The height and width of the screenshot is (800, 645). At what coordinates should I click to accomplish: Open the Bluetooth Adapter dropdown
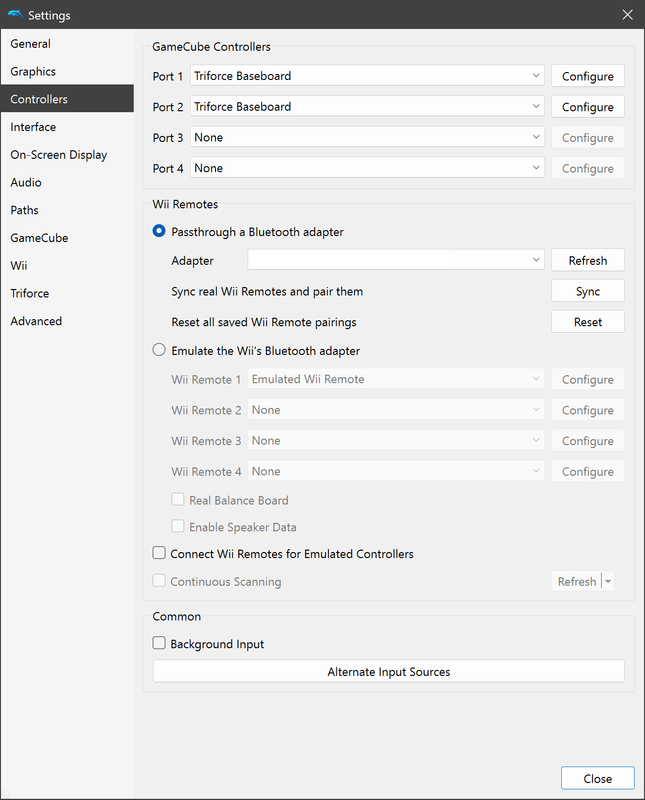click(396, 260)
